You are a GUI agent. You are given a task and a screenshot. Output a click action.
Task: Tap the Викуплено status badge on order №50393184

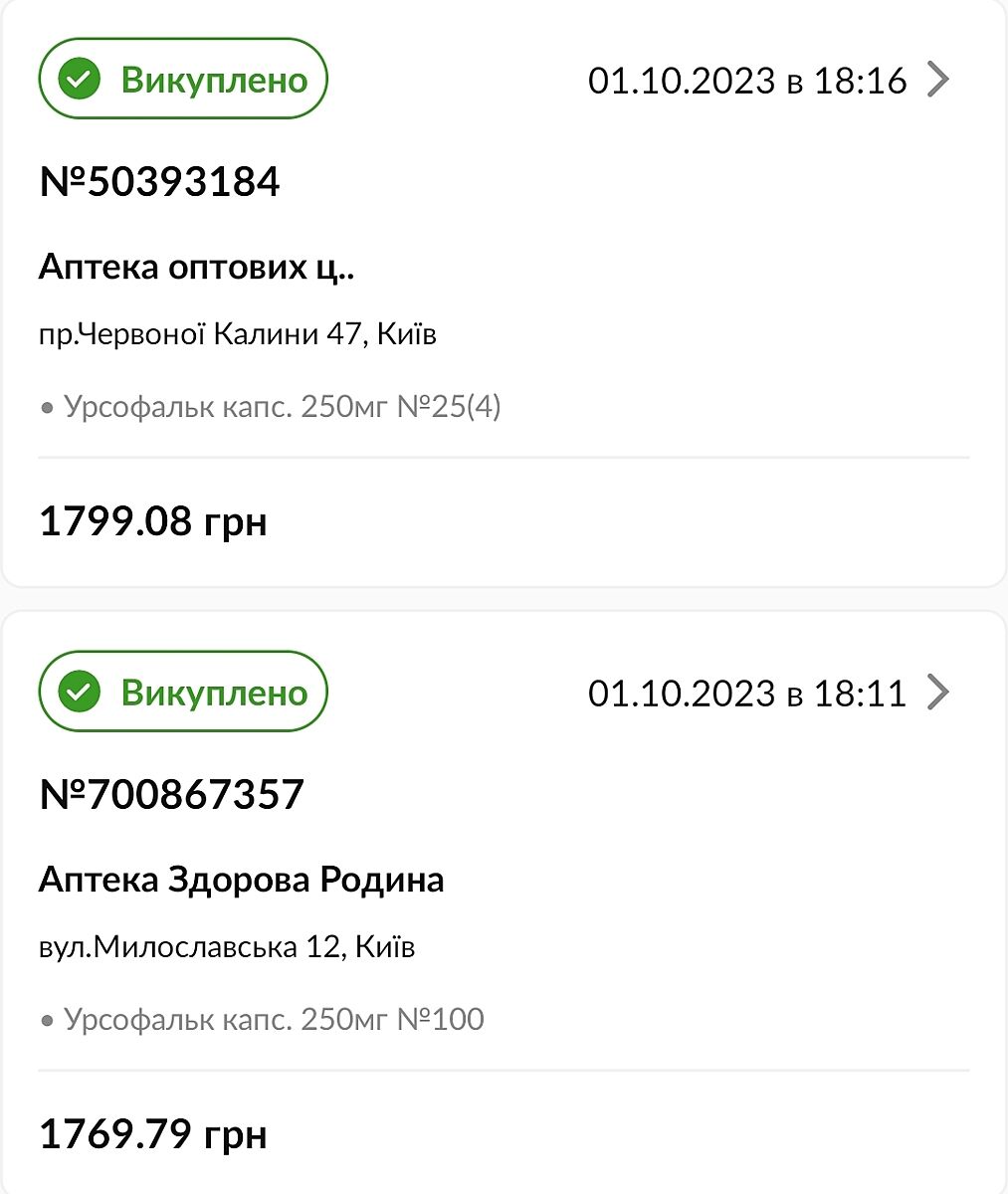tap(183, 80)
